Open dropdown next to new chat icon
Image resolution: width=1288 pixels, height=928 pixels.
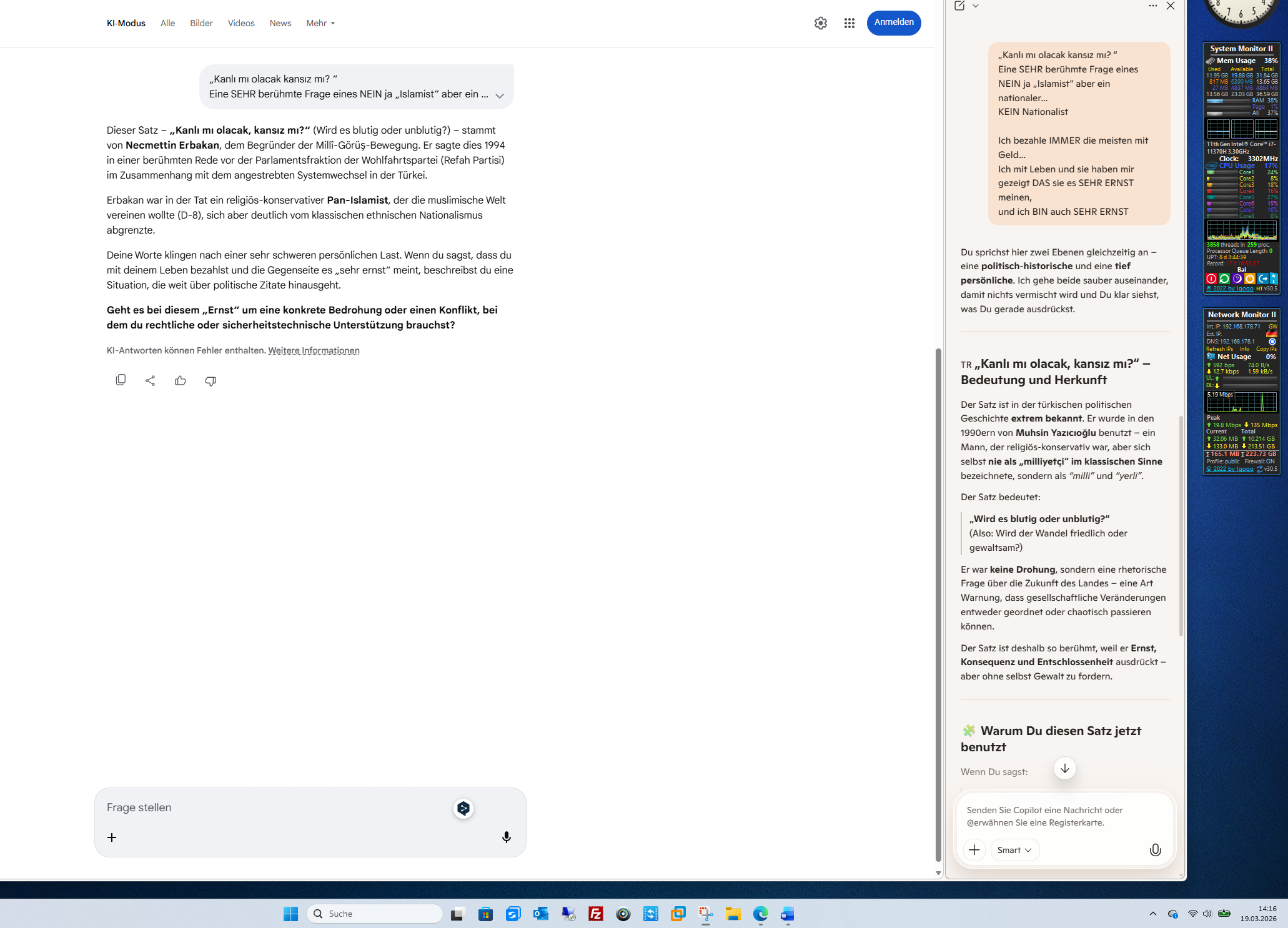(x=976, y=6)
